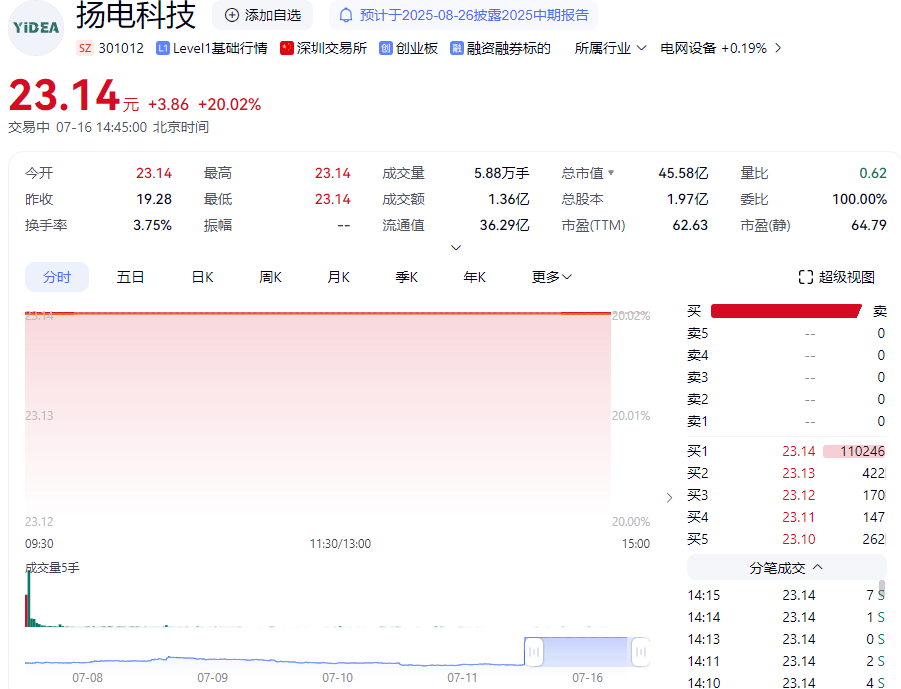Open the 2025中期报告 disclosure notice
The height and width of the screenshot is (689, 901).
click(x=463, y=16)
